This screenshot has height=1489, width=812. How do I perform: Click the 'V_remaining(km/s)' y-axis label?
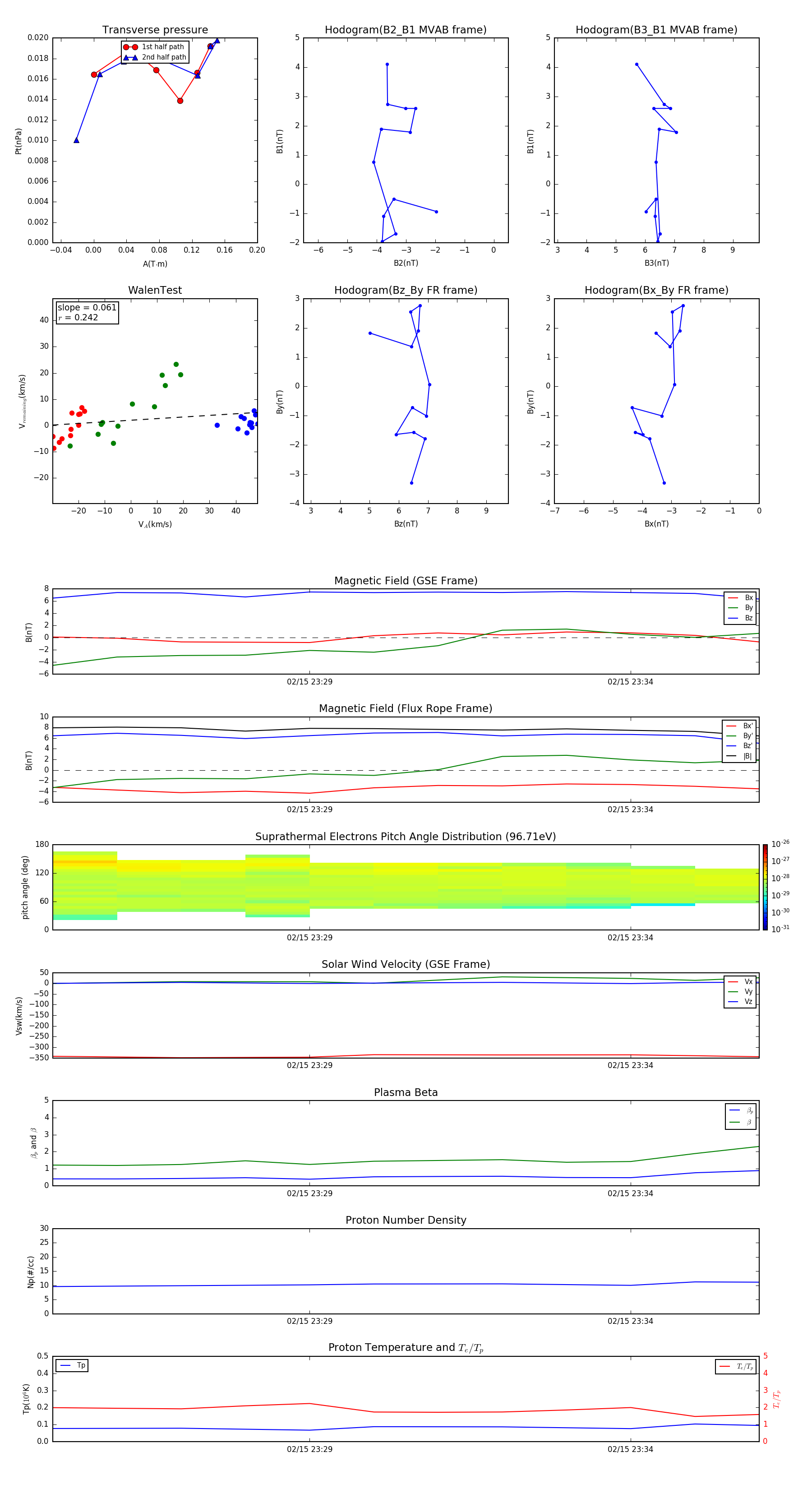pyautogui.click(x=22, y=401)
